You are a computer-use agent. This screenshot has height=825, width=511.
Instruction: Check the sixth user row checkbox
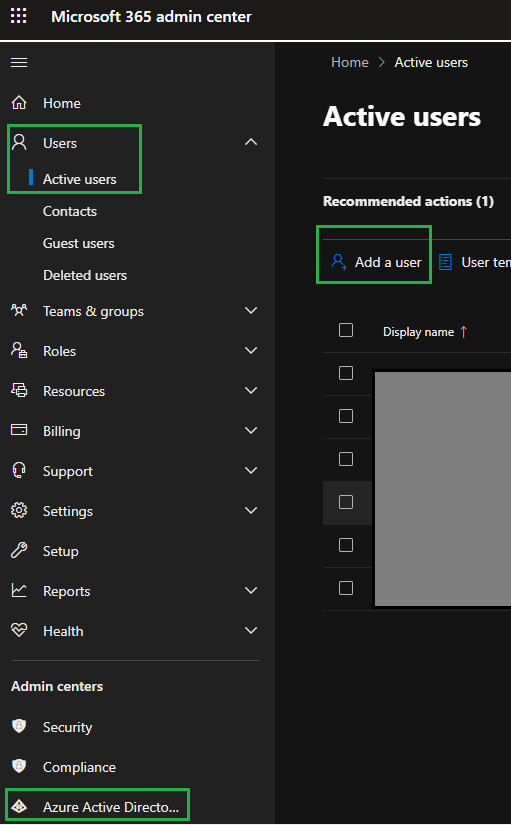click(x=346, y=588)
